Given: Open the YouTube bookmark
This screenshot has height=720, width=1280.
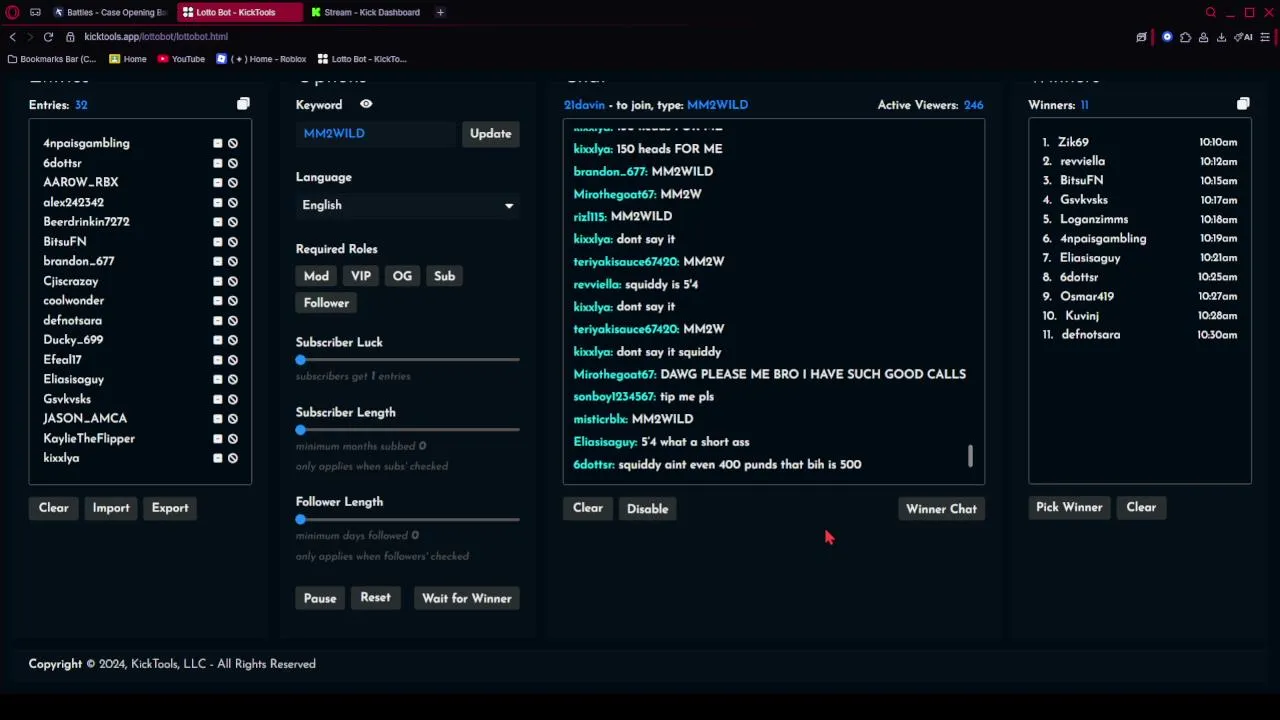Looking at the screenshot, I should (x=181, y=59).
